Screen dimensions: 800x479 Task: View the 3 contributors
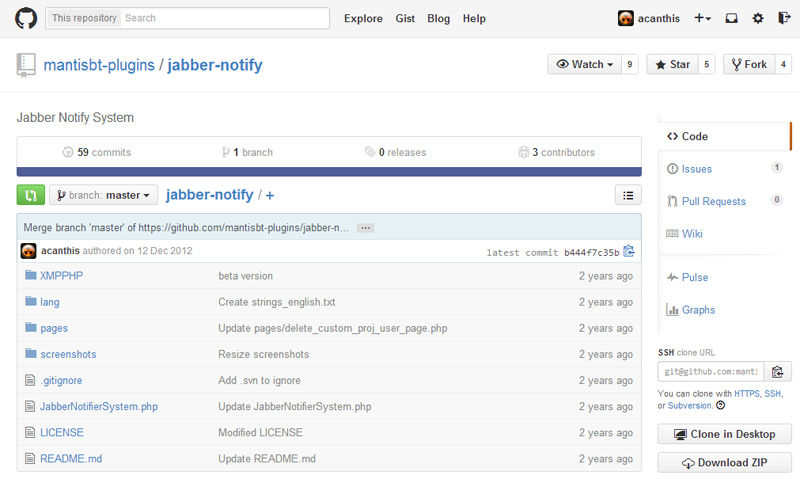click(x=556, y=152)
